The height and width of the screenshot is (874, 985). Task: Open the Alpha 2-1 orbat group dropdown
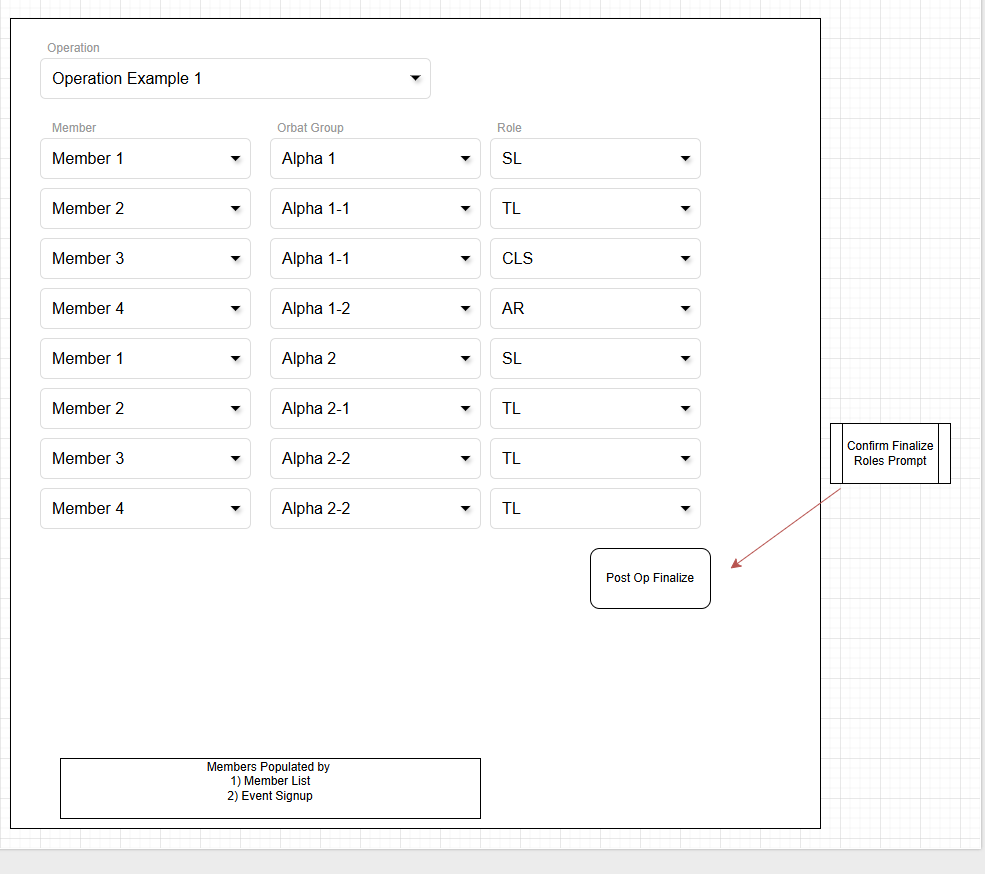click(375, 409)
